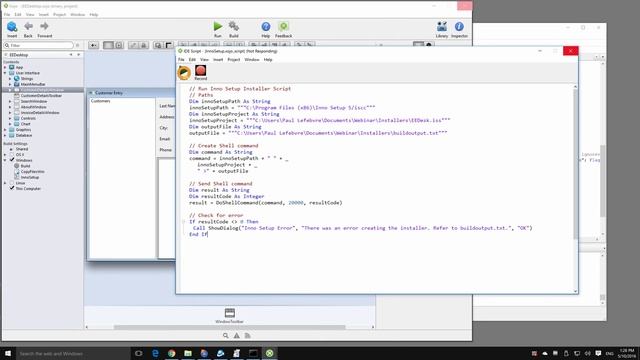Open the Action Center notifications icon

pyautogui.click(x=598, y=353)
